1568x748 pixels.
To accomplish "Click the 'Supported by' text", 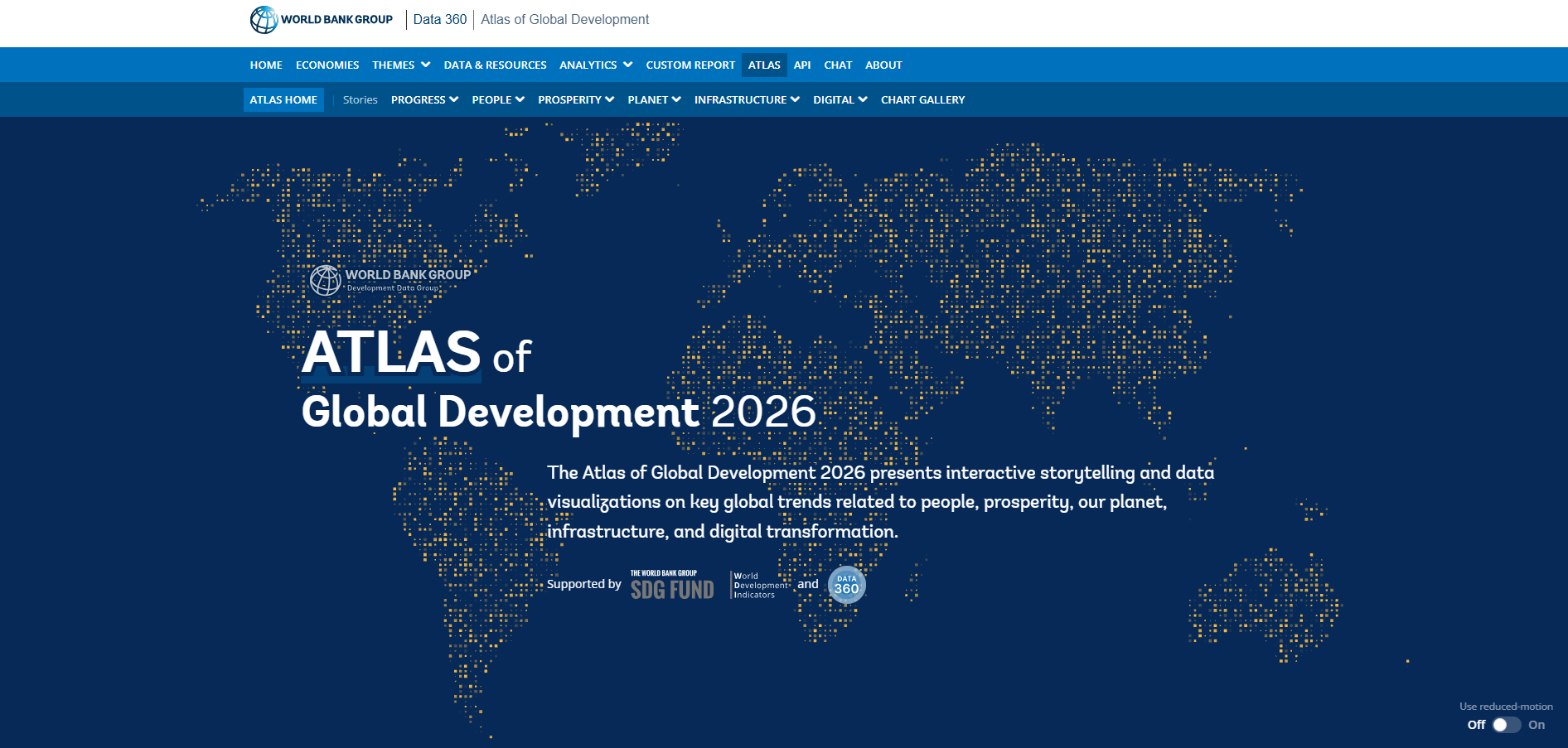I will tap(584, 584).
